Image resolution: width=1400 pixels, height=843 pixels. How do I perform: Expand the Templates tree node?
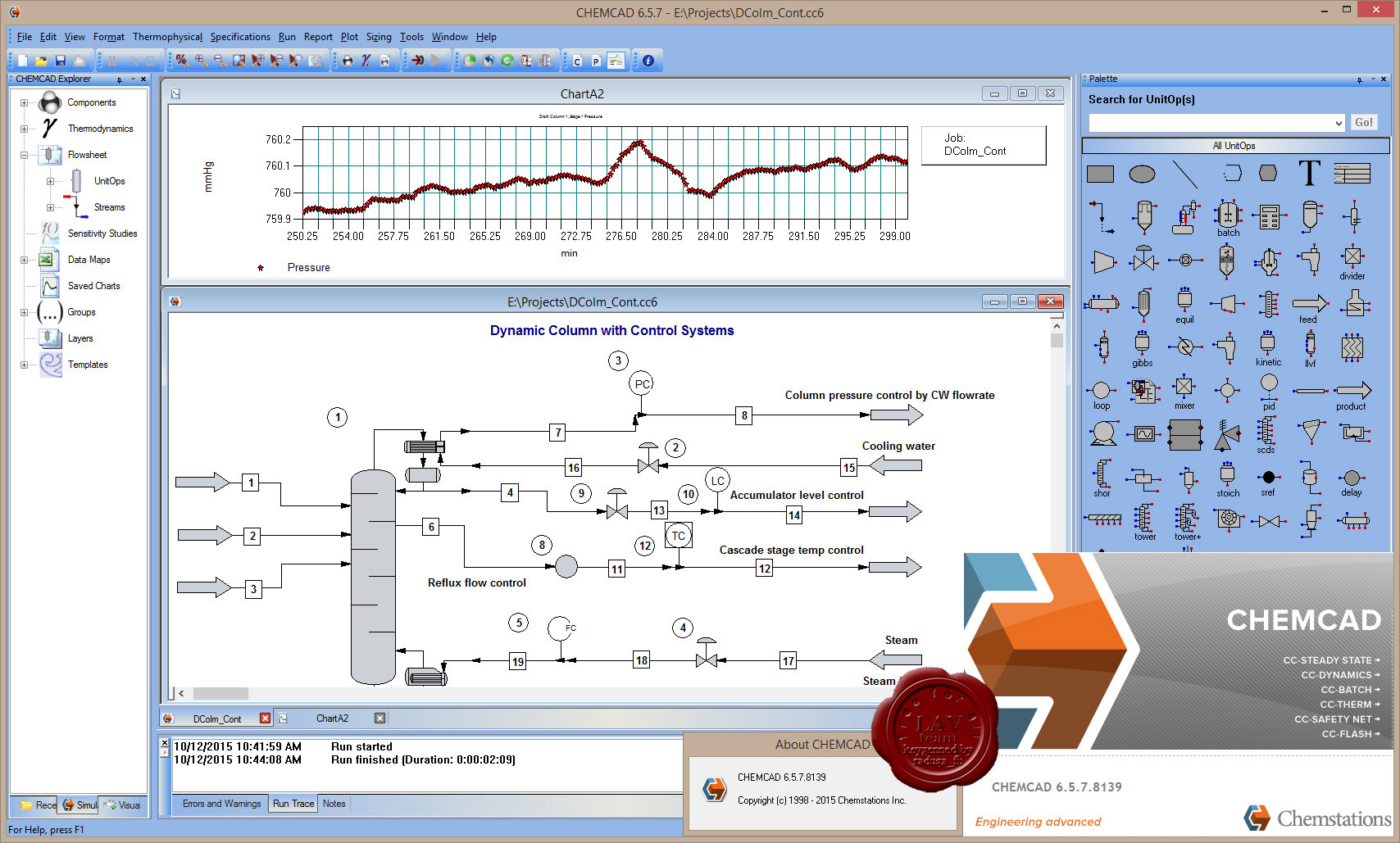coord(24,365)
